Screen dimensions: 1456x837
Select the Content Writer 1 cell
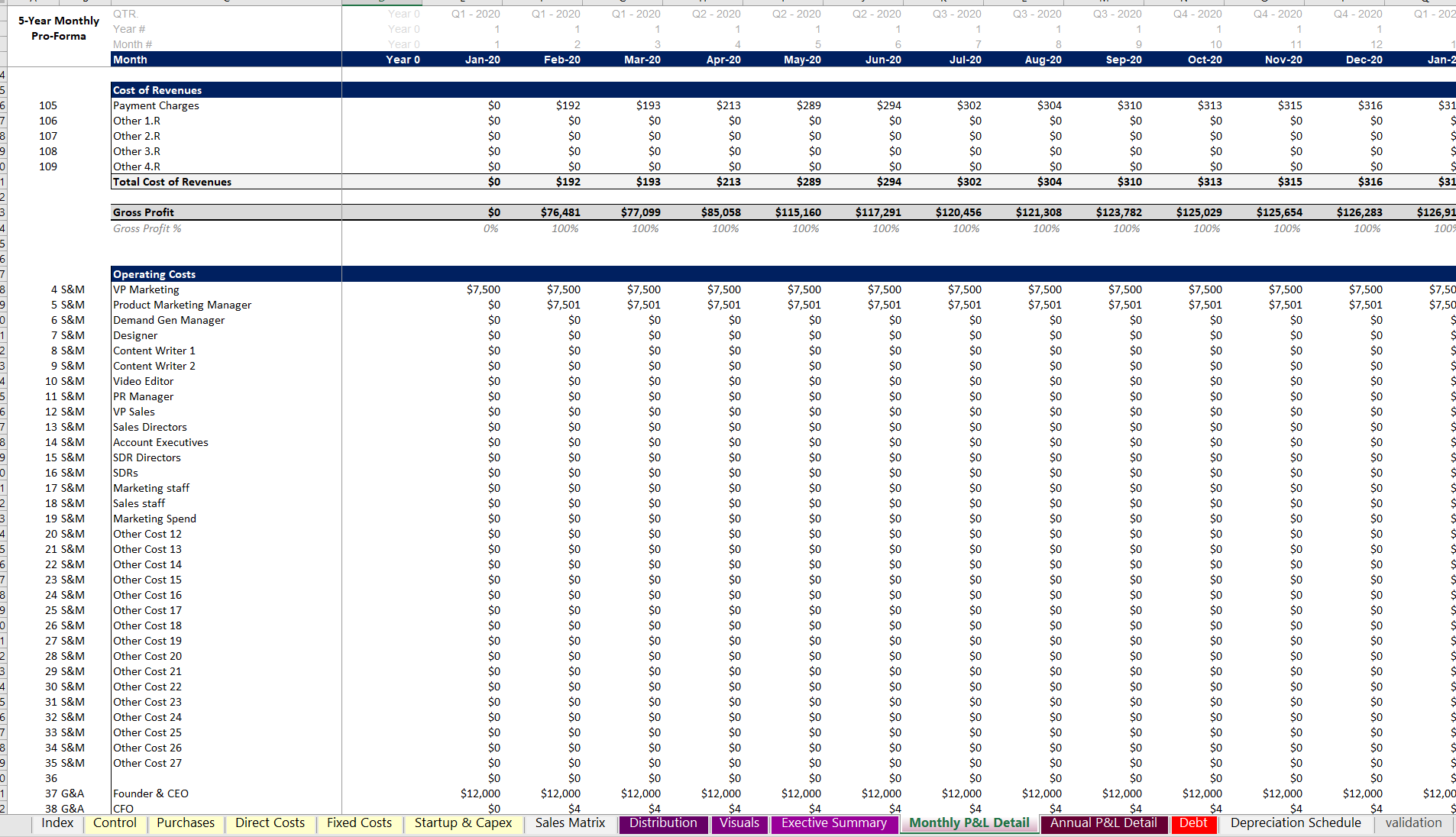point(154,351)
